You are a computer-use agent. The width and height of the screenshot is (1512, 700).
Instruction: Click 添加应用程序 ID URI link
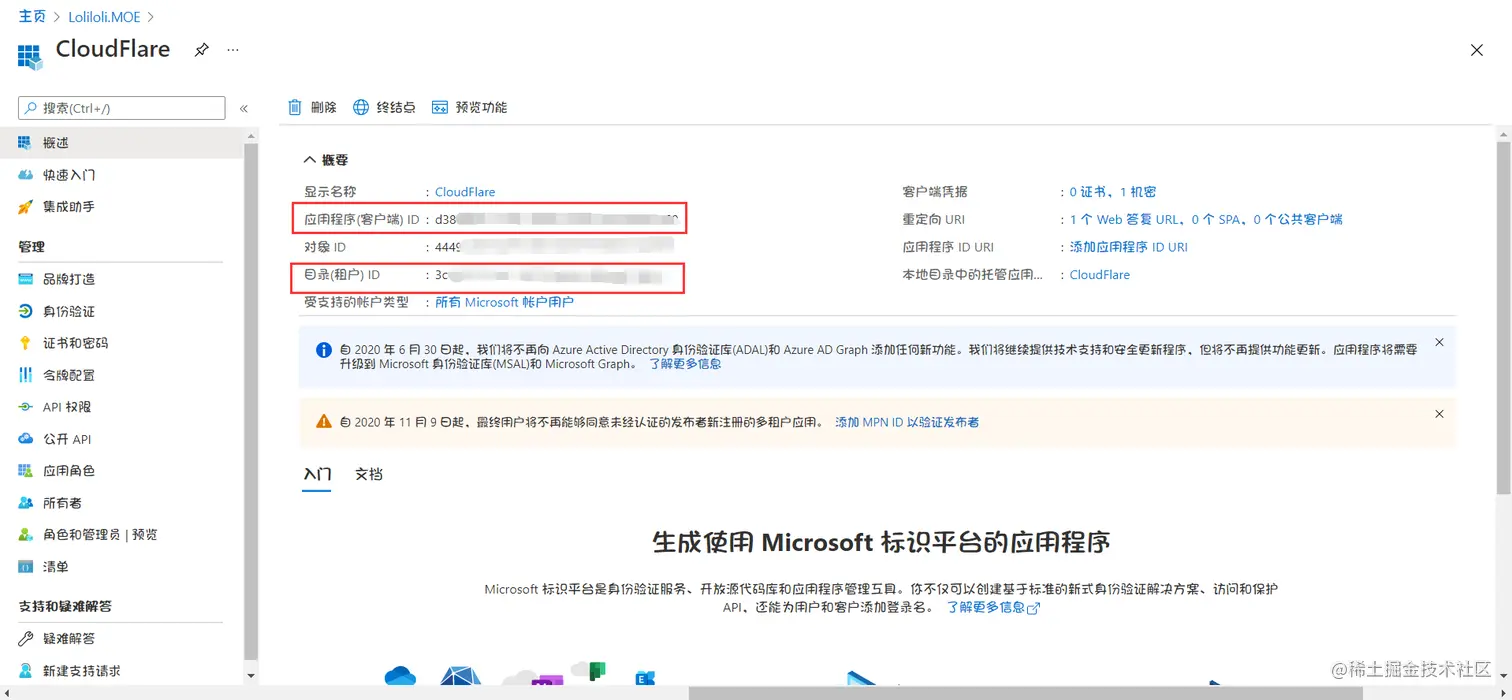click(x=1129, y=247)
